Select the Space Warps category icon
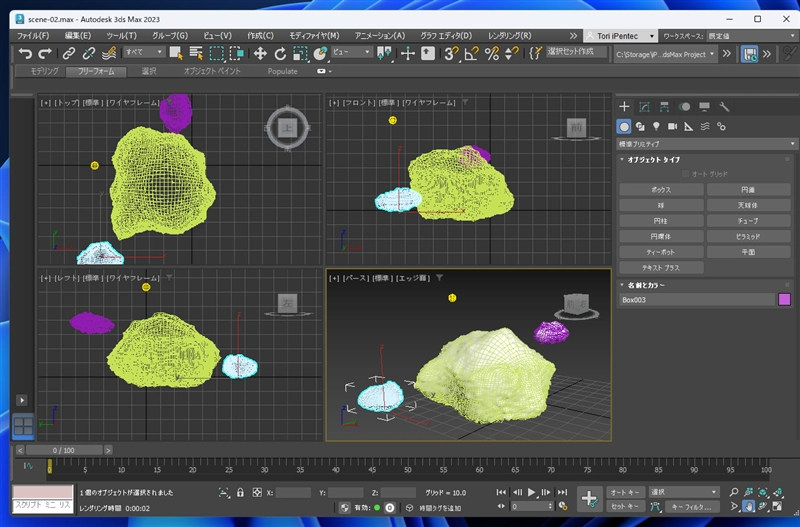This screenshot has width=800, height=527. 705,126
